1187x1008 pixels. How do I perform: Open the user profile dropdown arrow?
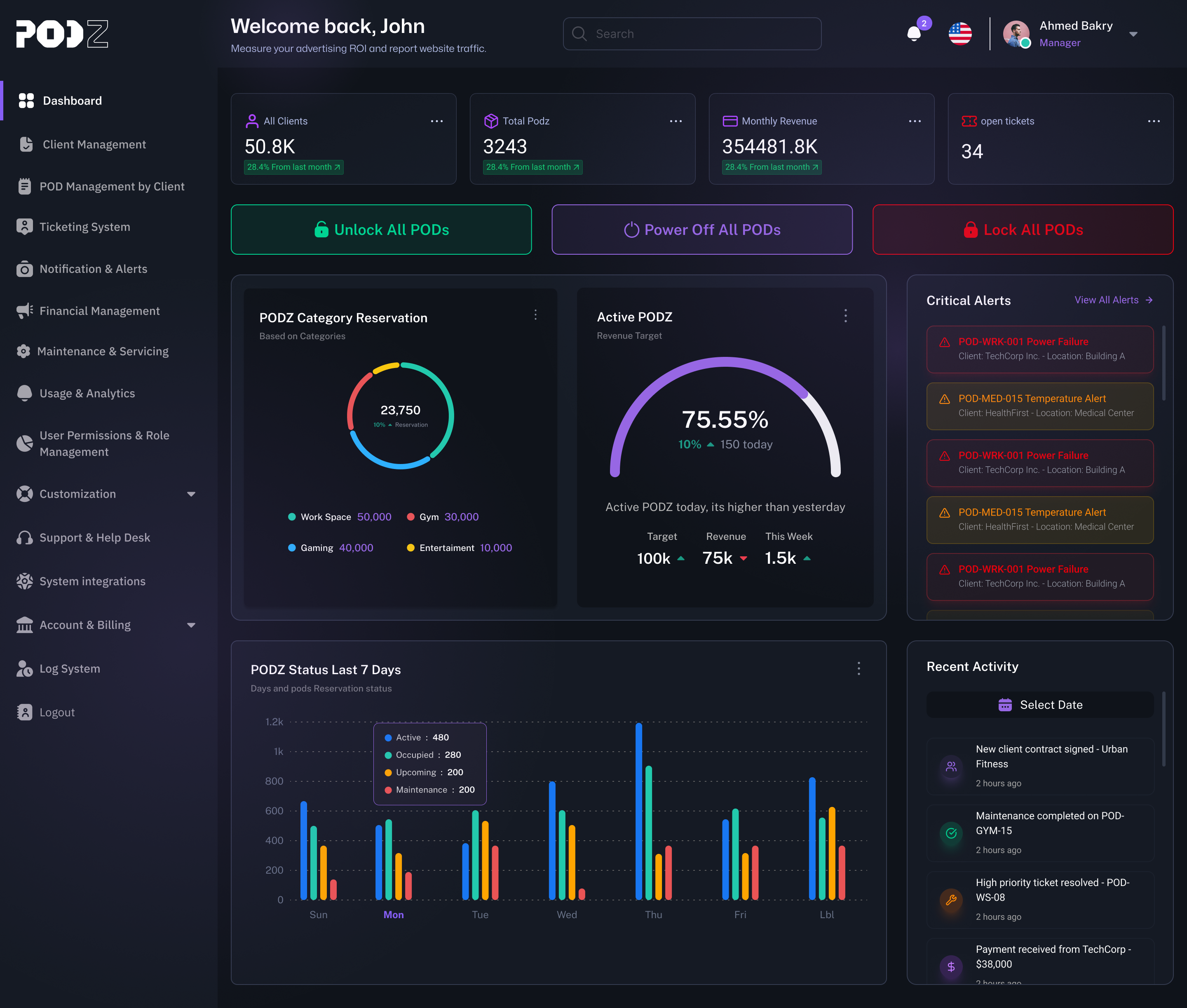tap(1133, 34)
